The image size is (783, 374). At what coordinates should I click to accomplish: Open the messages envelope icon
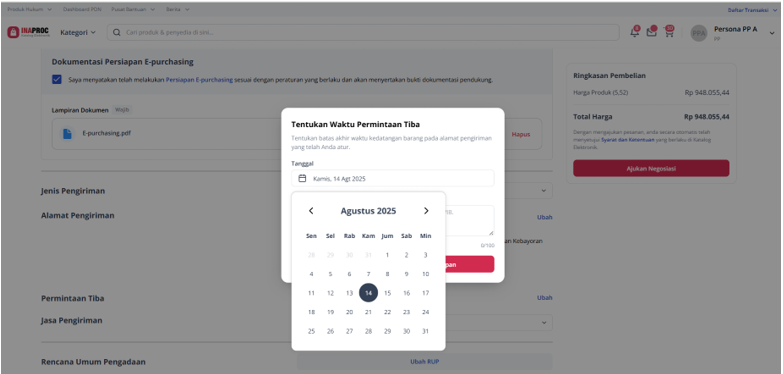pos(651,32)
